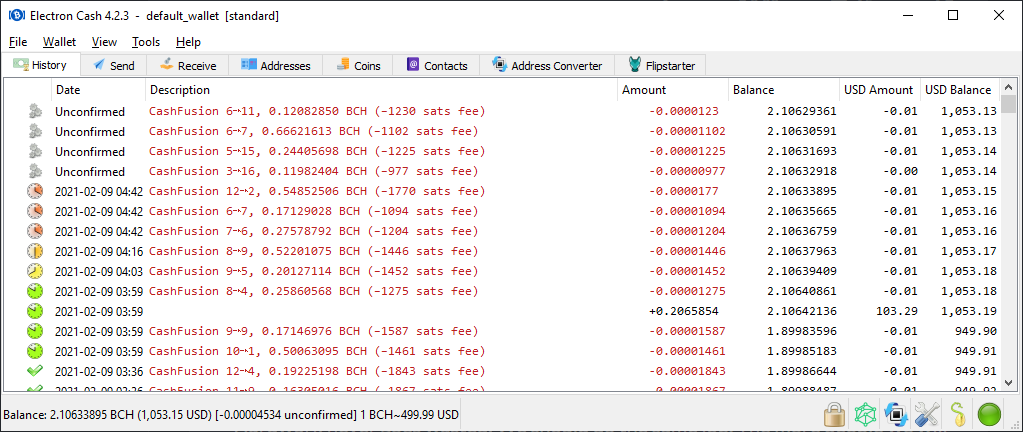Open preferences via the tools icon
This screenshot has height=432, width=1023.
coord(926,414)
